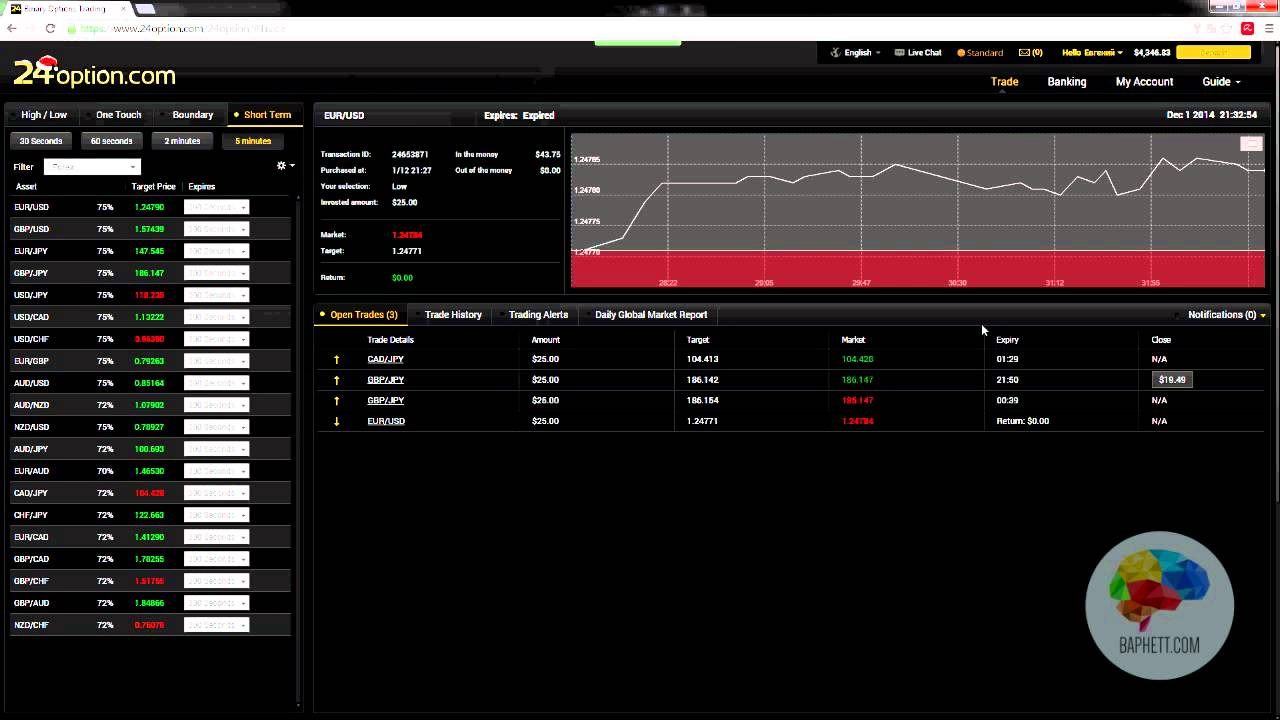Click the up arrow of CAD/JPY trade

336,359
